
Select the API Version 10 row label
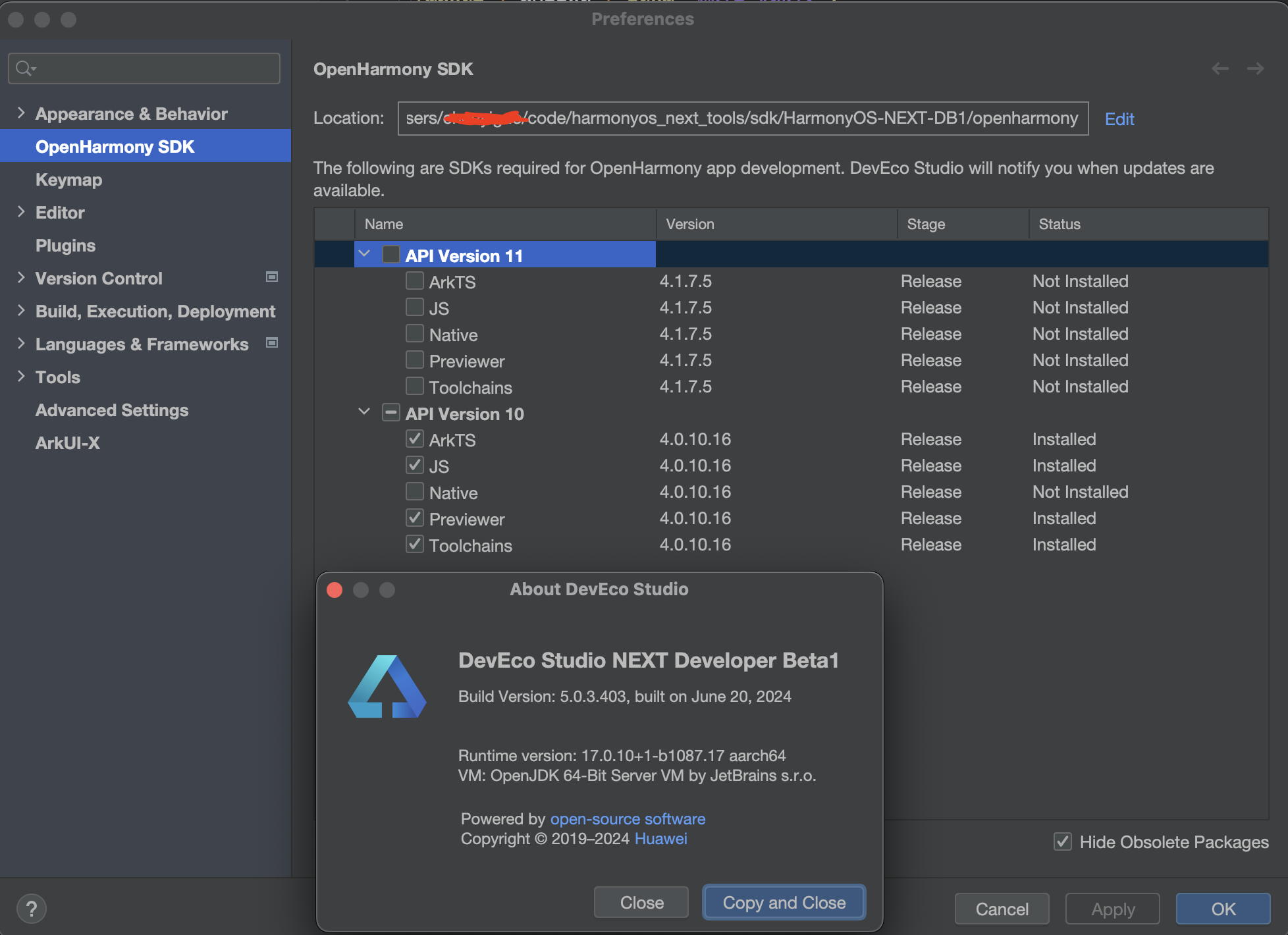click(x=464, y=414)
